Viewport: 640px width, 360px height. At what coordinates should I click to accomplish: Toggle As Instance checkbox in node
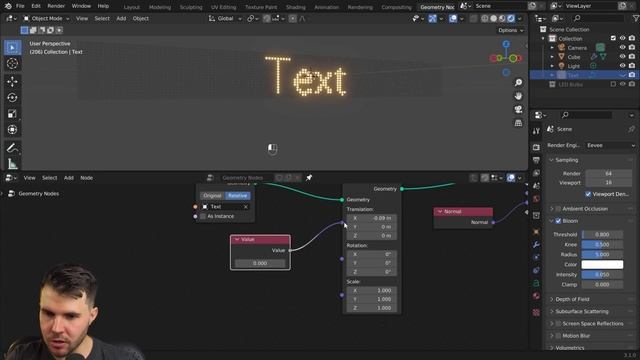point(203,216)
